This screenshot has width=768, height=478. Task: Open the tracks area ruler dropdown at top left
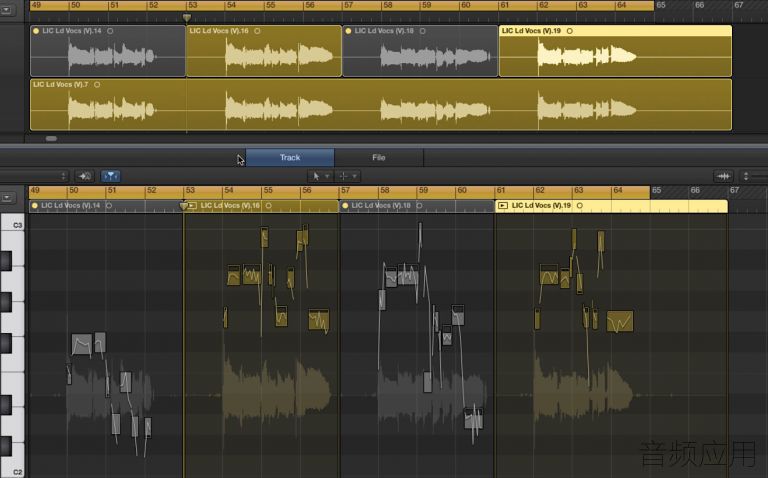[x=6, y=9]
